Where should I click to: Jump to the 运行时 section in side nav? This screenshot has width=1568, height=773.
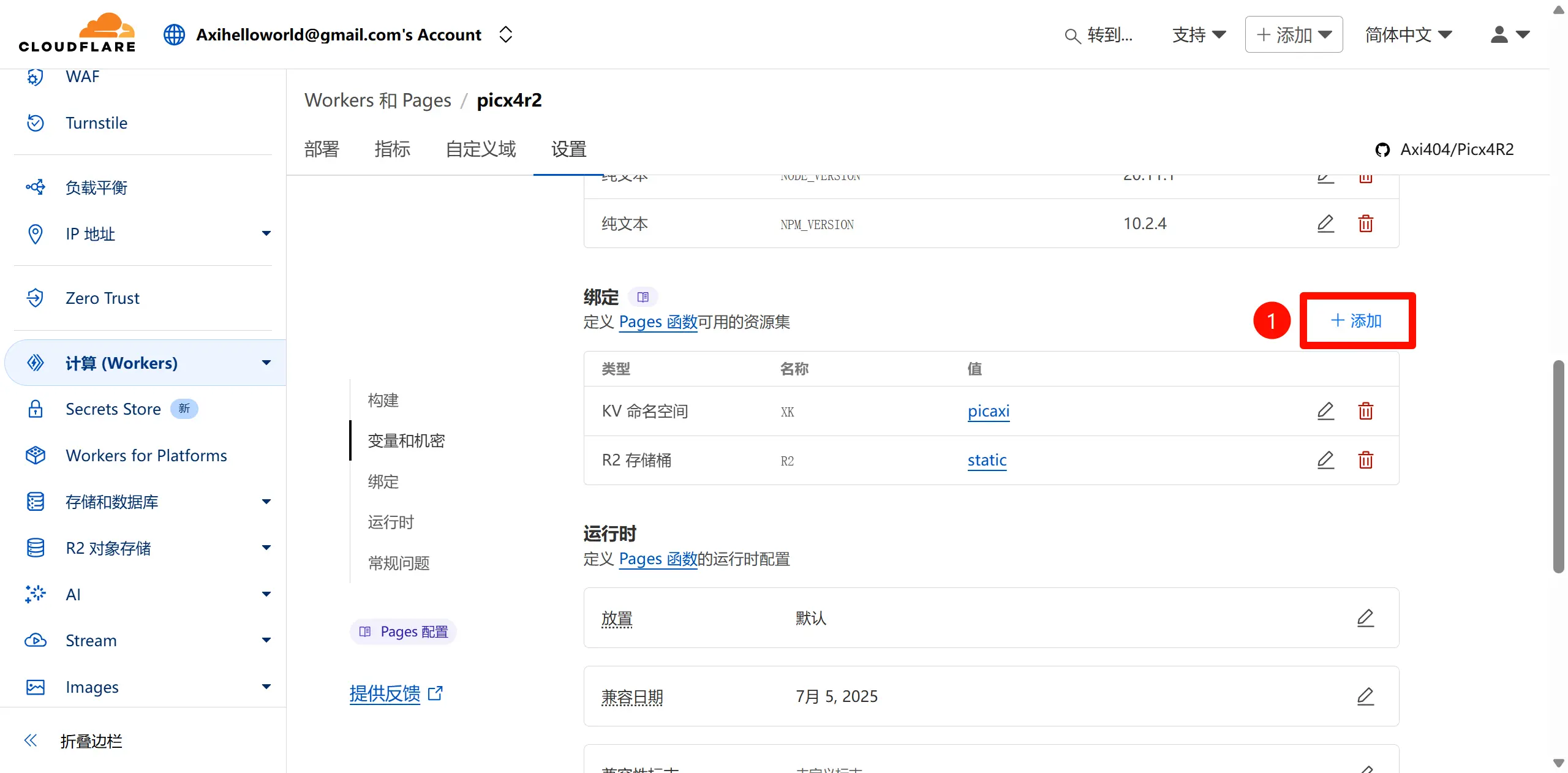click(391, 522)
